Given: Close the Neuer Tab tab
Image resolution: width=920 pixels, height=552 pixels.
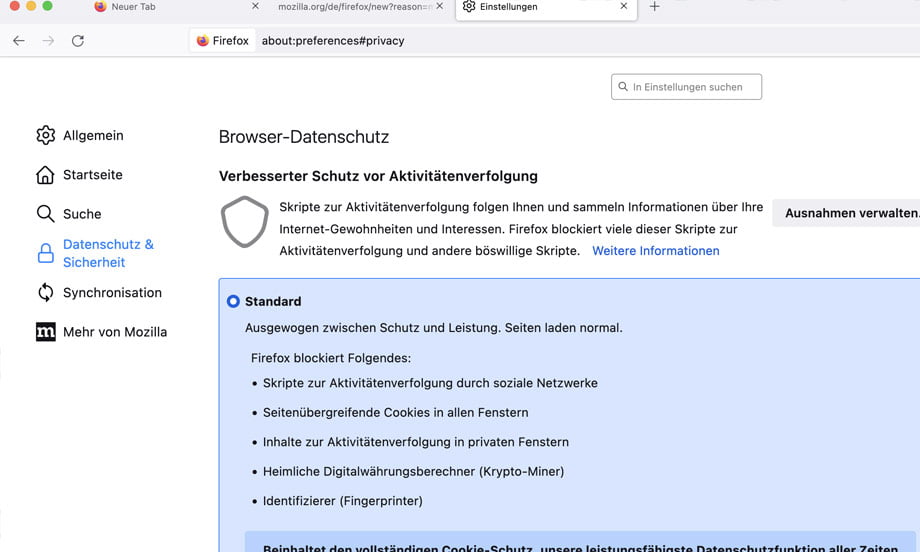Looking at the screenshot, I should click(x=255, y=7).
